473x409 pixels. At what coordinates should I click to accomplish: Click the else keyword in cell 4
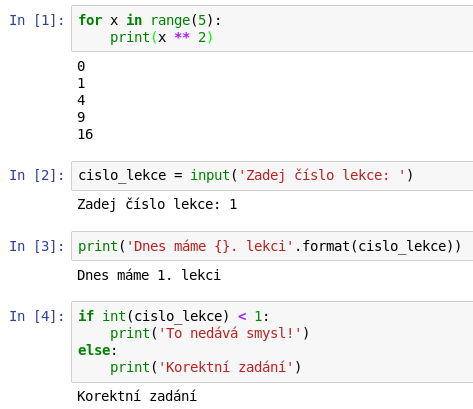point(94,350)
